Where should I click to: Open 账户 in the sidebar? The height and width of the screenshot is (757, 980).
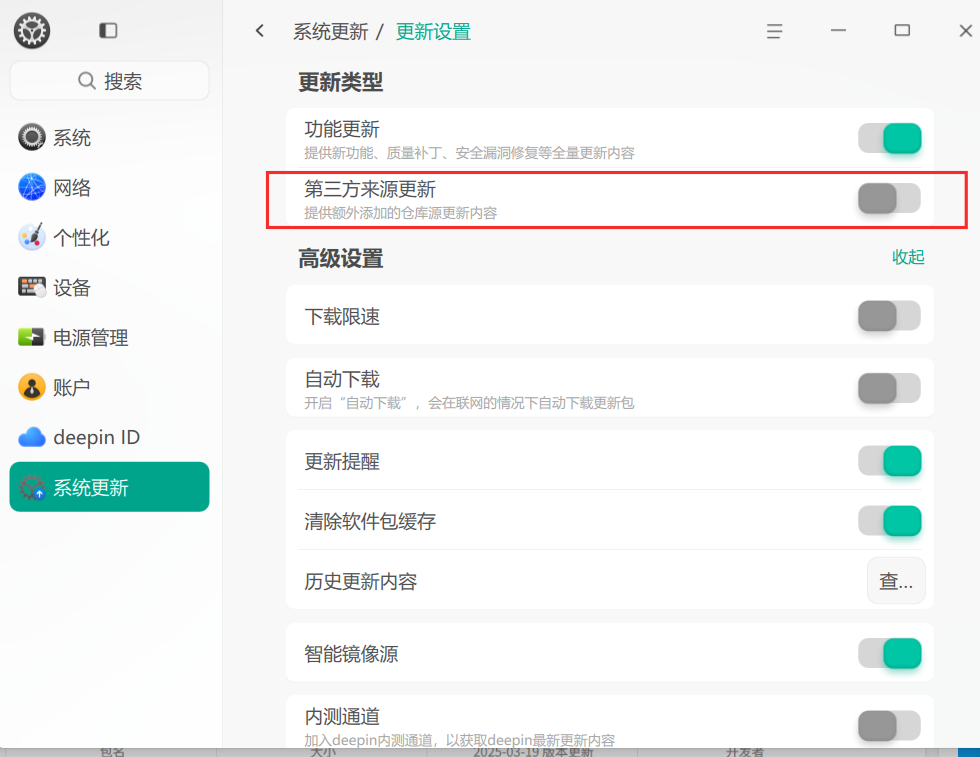(x=109, y=388)
